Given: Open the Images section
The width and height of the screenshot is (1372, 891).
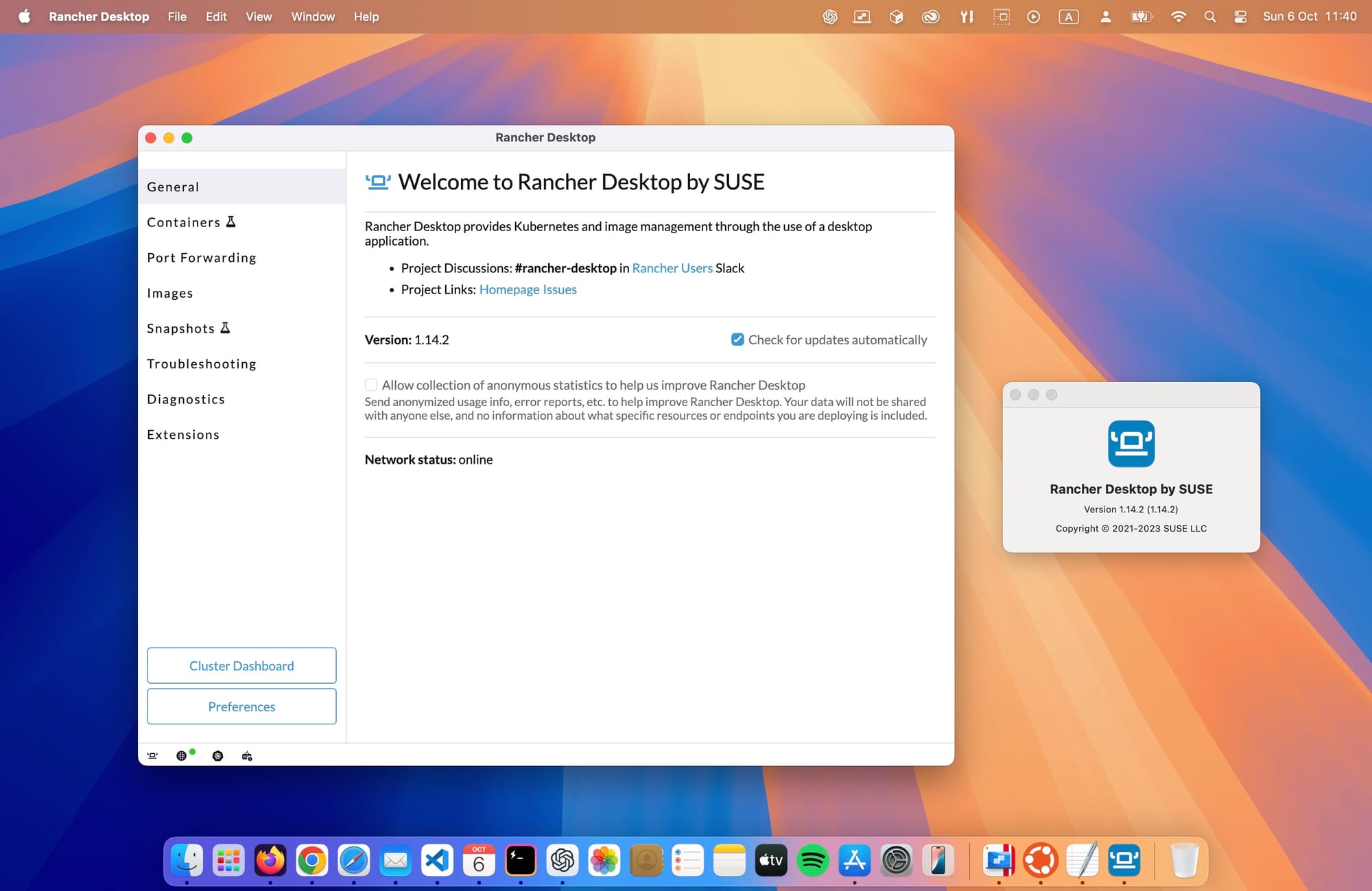Looking at the screenshot, I should tap(242, 293).
